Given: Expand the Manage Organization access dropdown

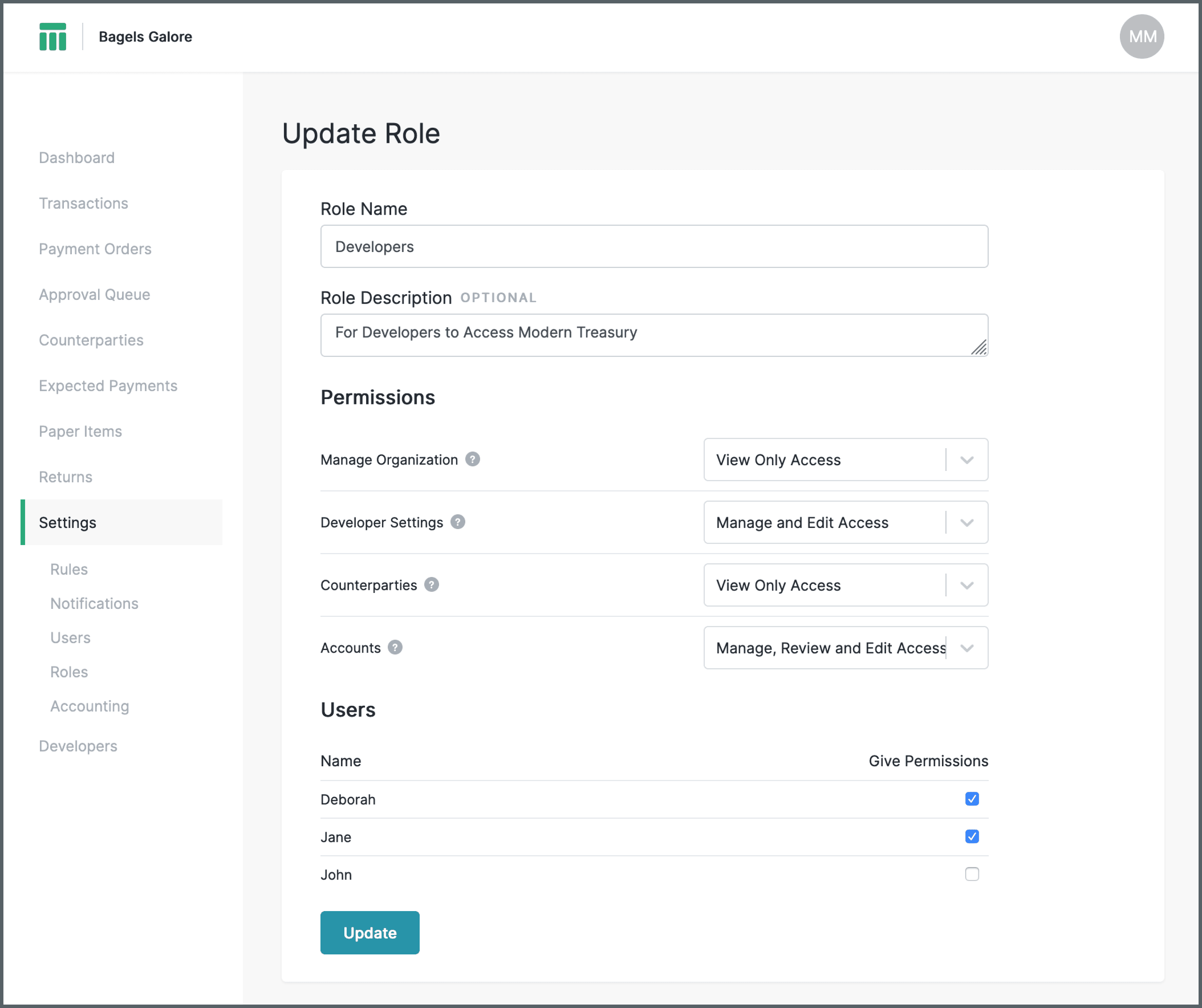Looking at the screenshot, I should tap(845, 460).
